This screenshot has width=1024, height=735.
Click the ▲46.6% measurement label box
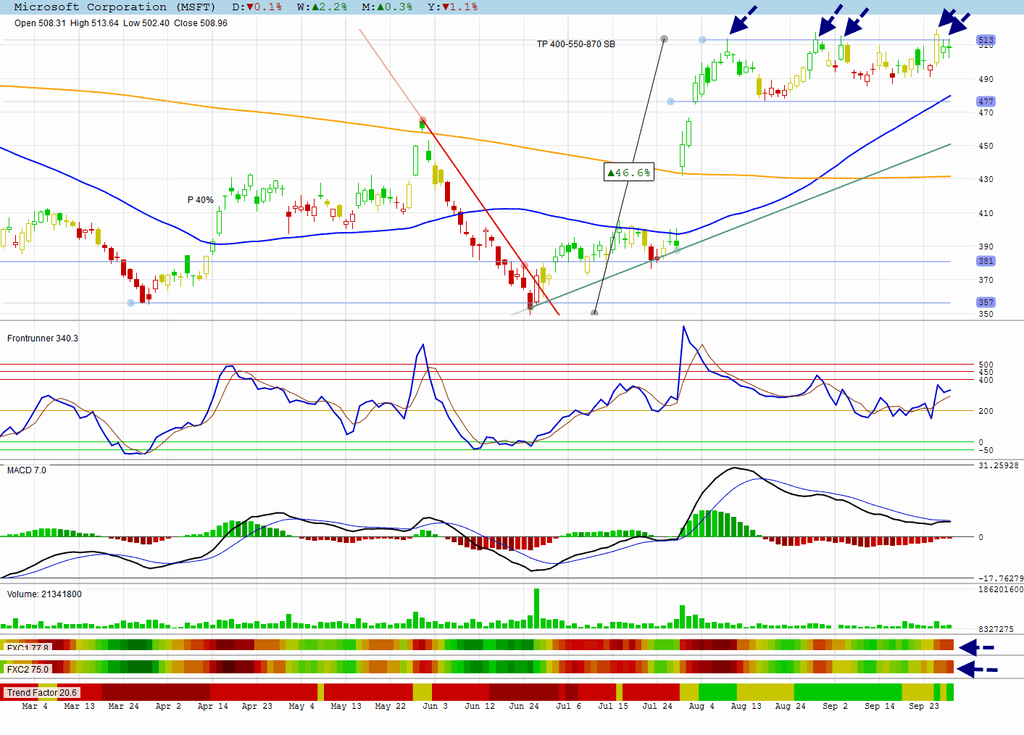click(629, 172)
